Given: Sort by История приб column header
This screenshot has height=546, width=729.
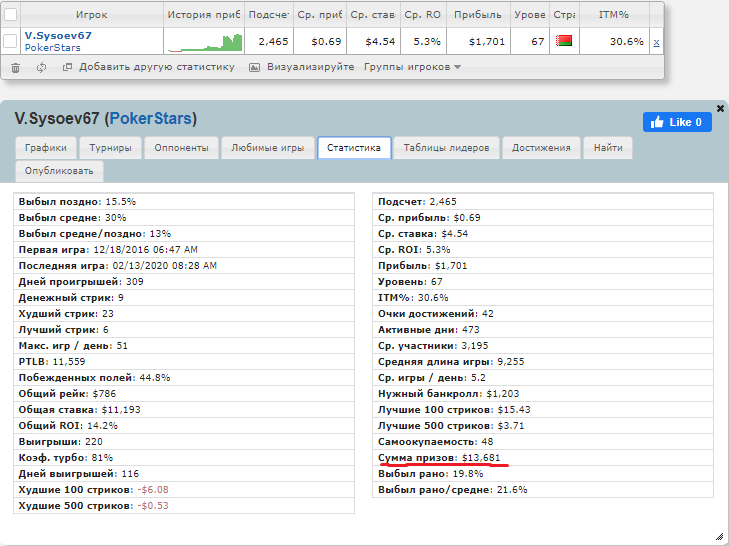Looking at the screenshot, I should (x=204, y=14).
